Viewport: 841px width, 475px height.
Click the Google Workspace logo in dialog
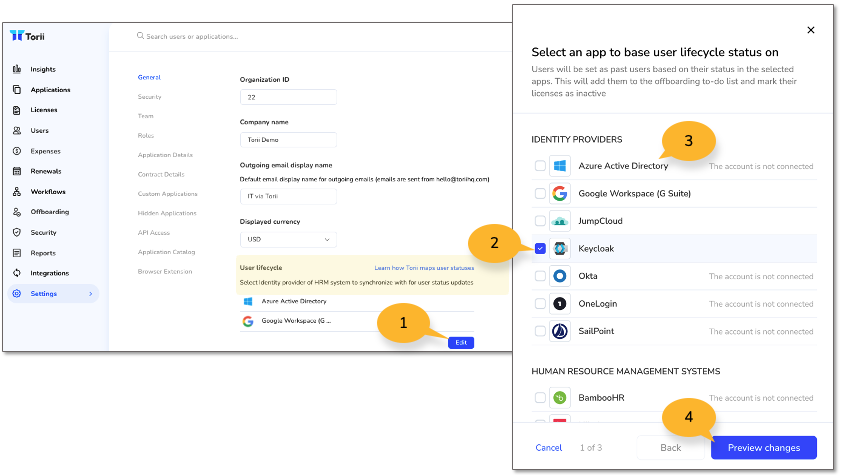click(x=559, y=193)
